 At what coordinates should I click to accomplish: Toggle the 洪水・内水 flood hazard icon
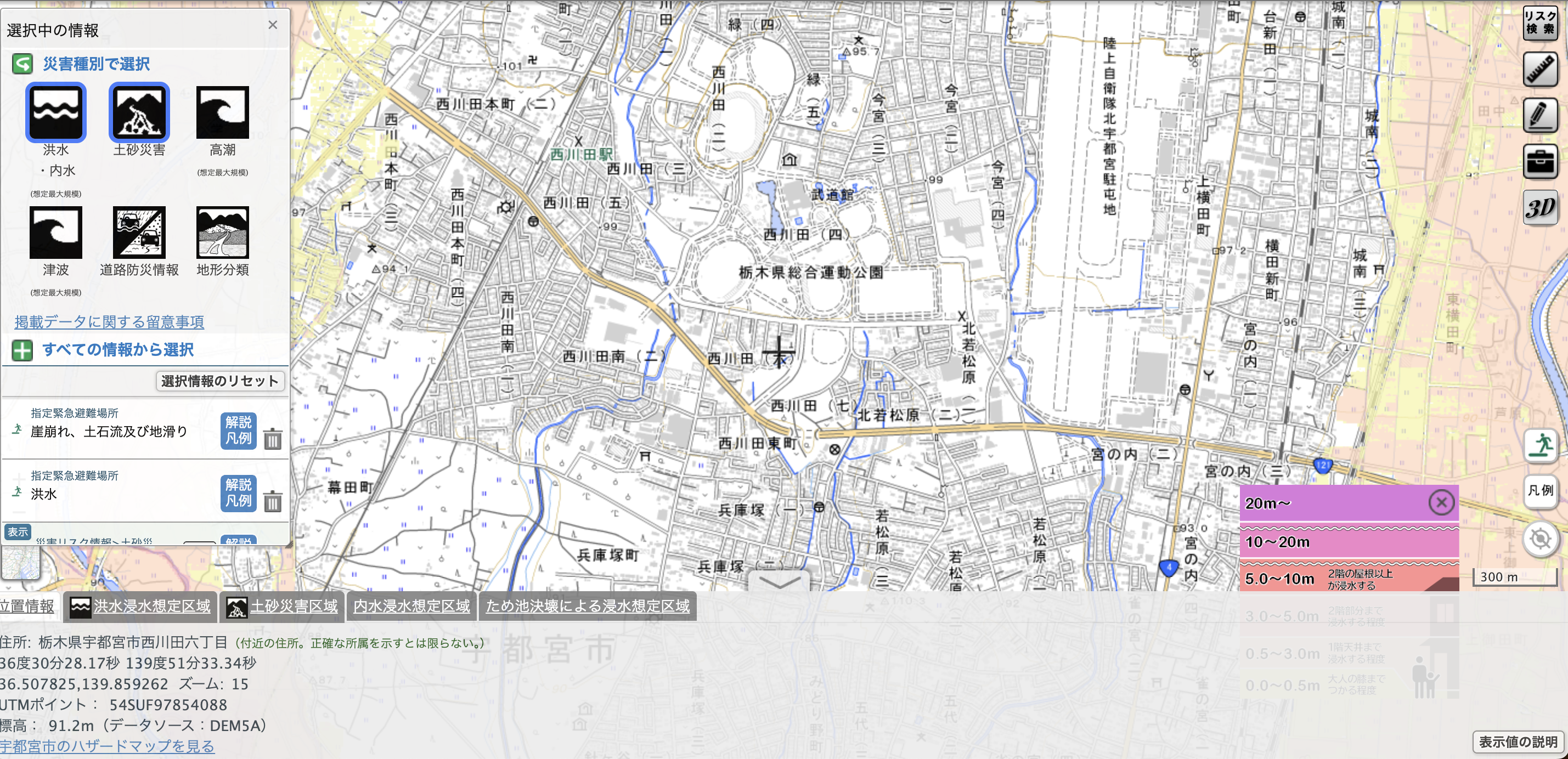[x=55, y=112]
